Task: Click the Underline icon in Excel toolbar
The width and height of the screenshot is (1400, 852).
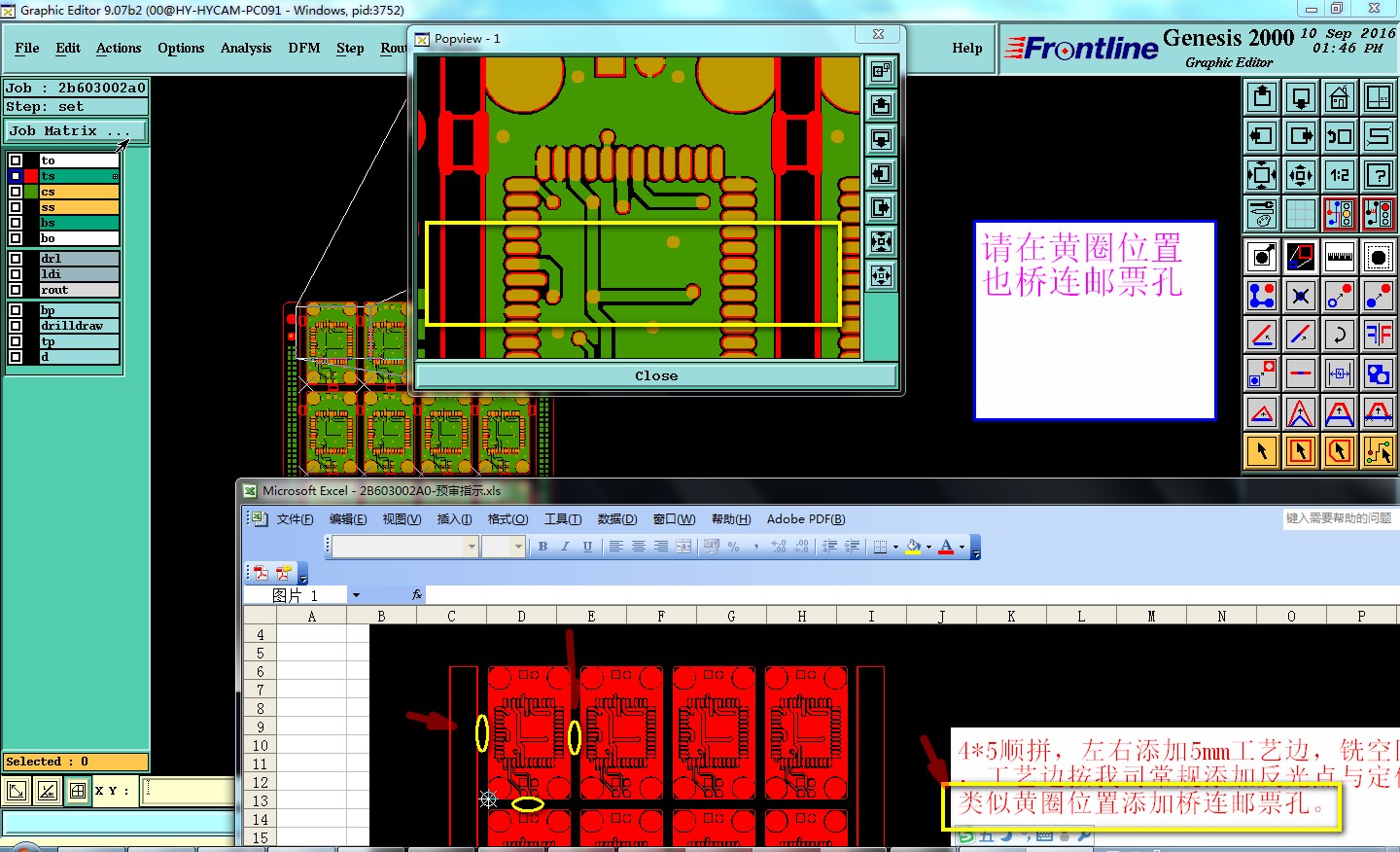Action: tap(587, 547)
